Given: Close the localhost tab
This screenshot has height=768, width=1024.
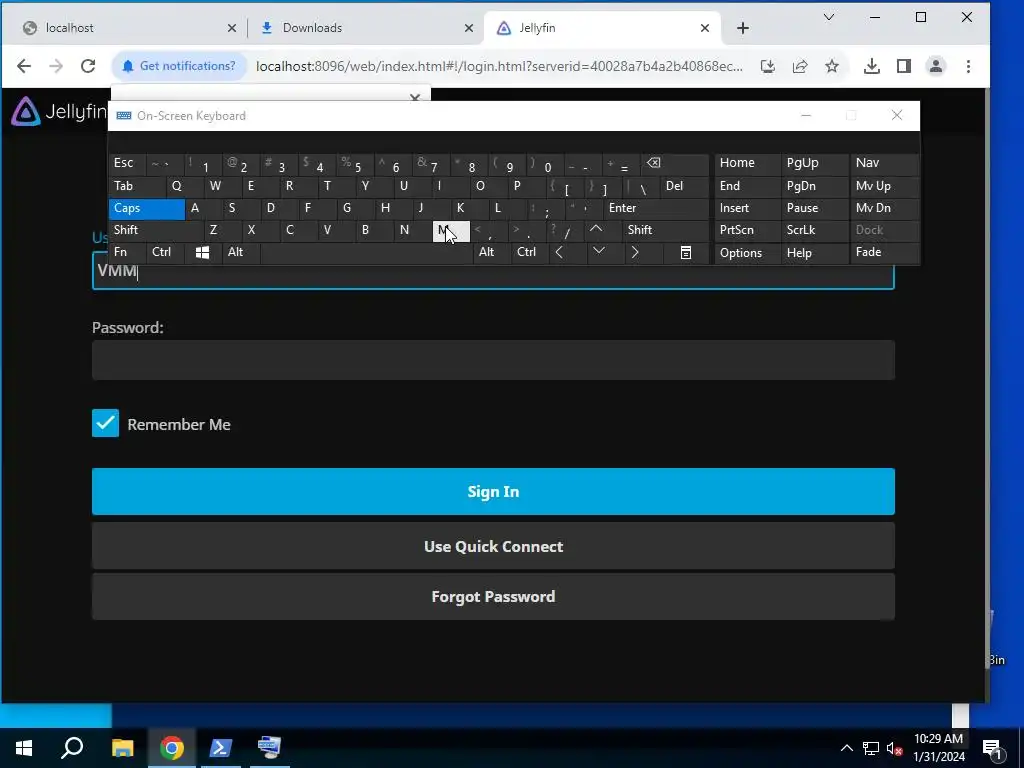Looking at the screenshot, I should pyautogui.click(x=232, y=28).
